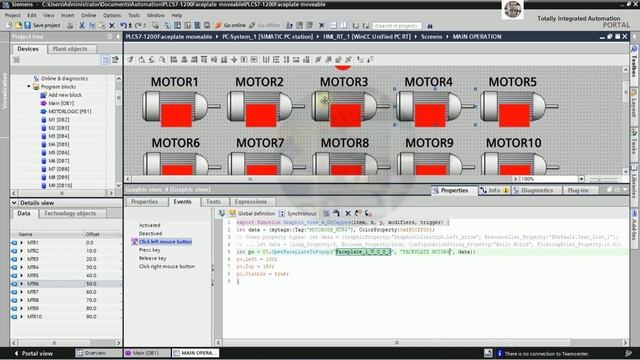Image resolution: width=640 pixels, height=360 pixels.
Task: Select MOTORLOGIC [FB1] block
Action: click(70, 111)
